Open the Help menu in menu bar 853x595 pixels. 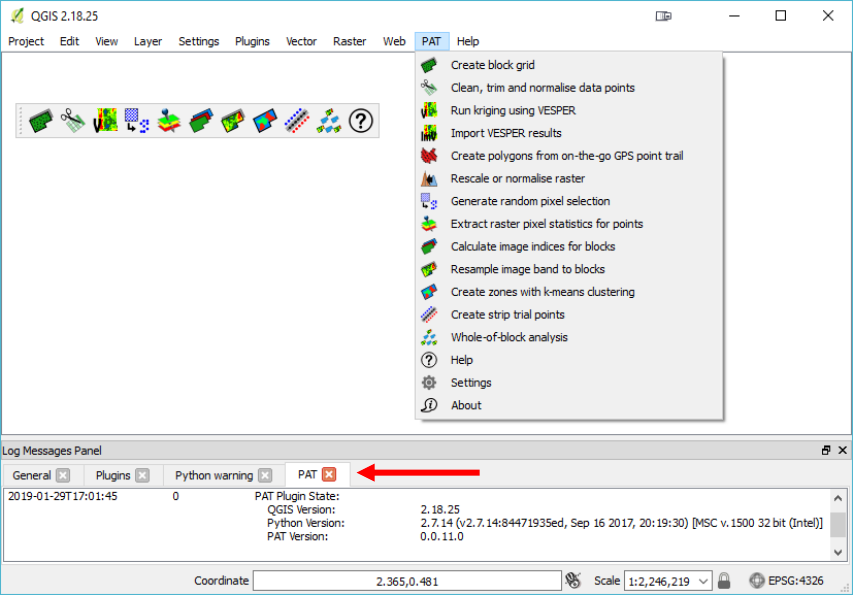pyautogui.click(x=468, y=41)
